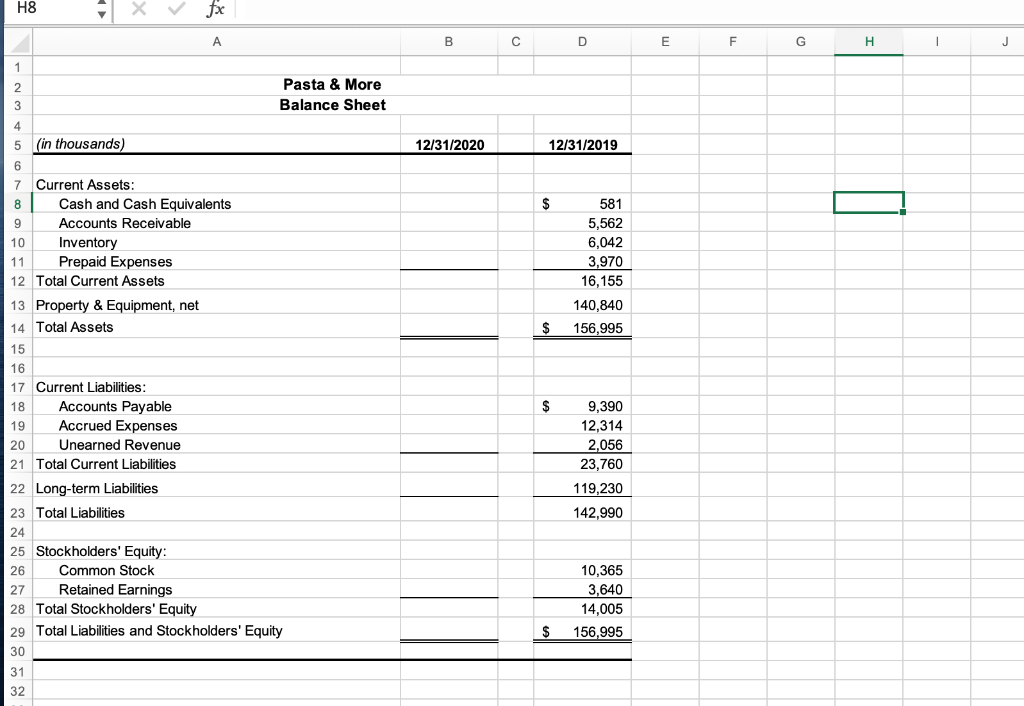Select column H header

pos(869,42)
